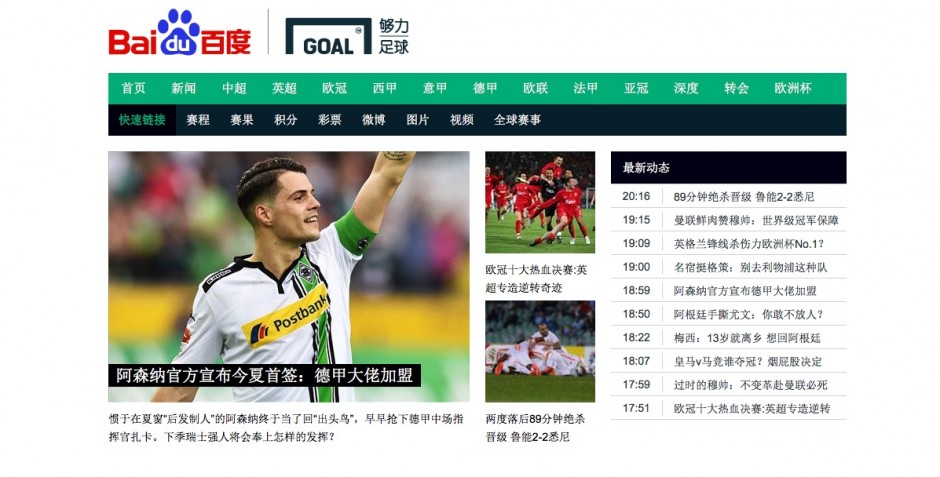This screenshot has width=940, height=477.
Task: Go to the 英超 section
Action: (284, 88)
